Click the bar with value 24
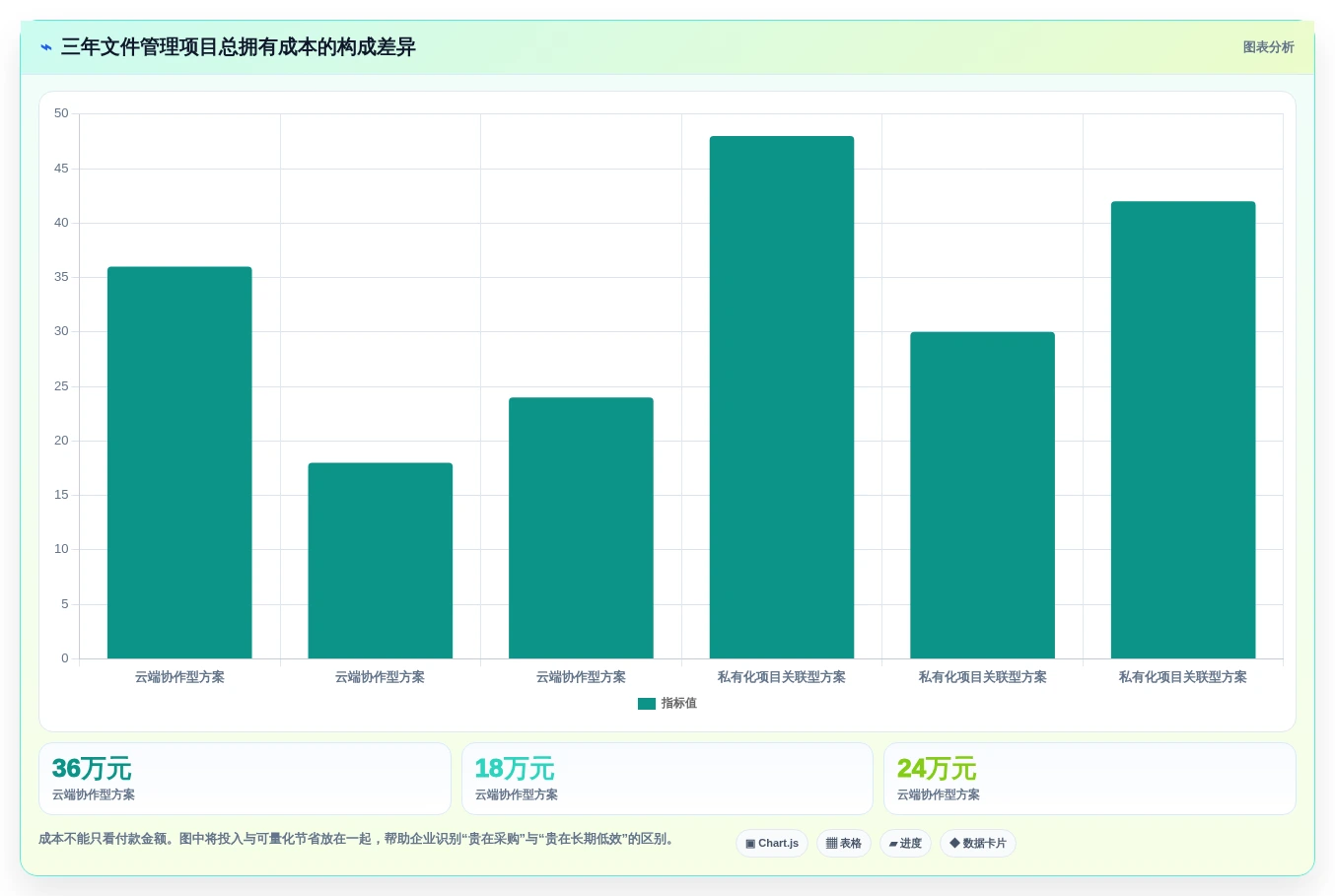This screenshot has height=896, width=1335. click(581, 528)
